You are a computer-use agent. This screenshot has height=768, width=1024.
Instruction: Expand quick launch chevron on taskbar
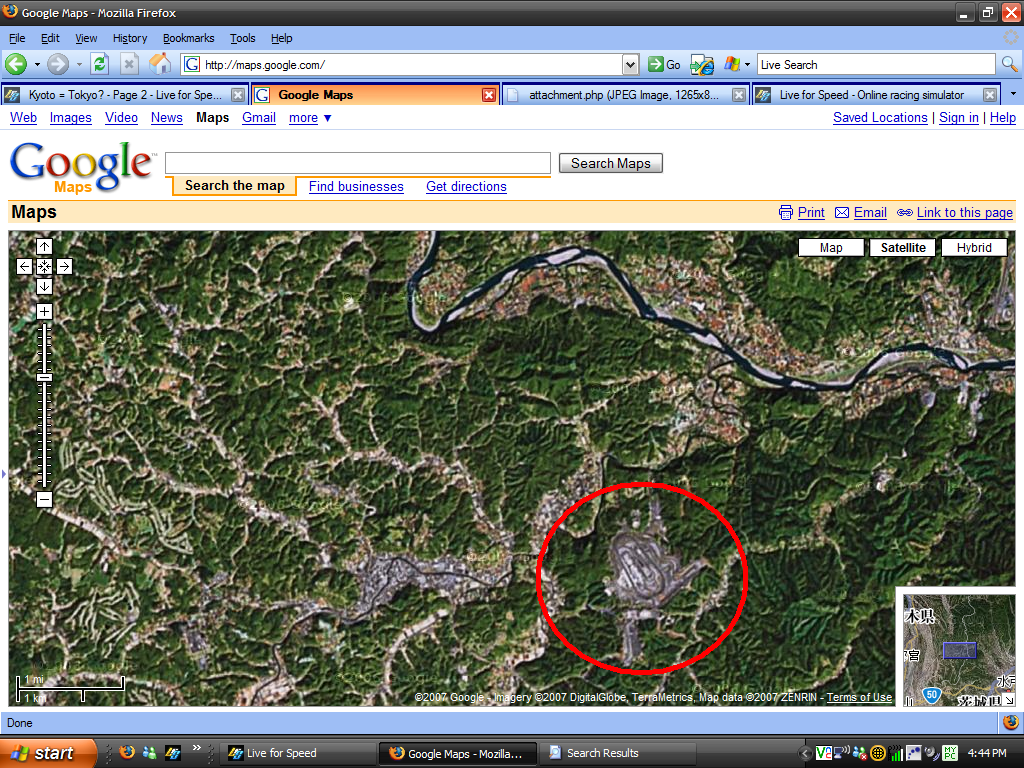196,748
